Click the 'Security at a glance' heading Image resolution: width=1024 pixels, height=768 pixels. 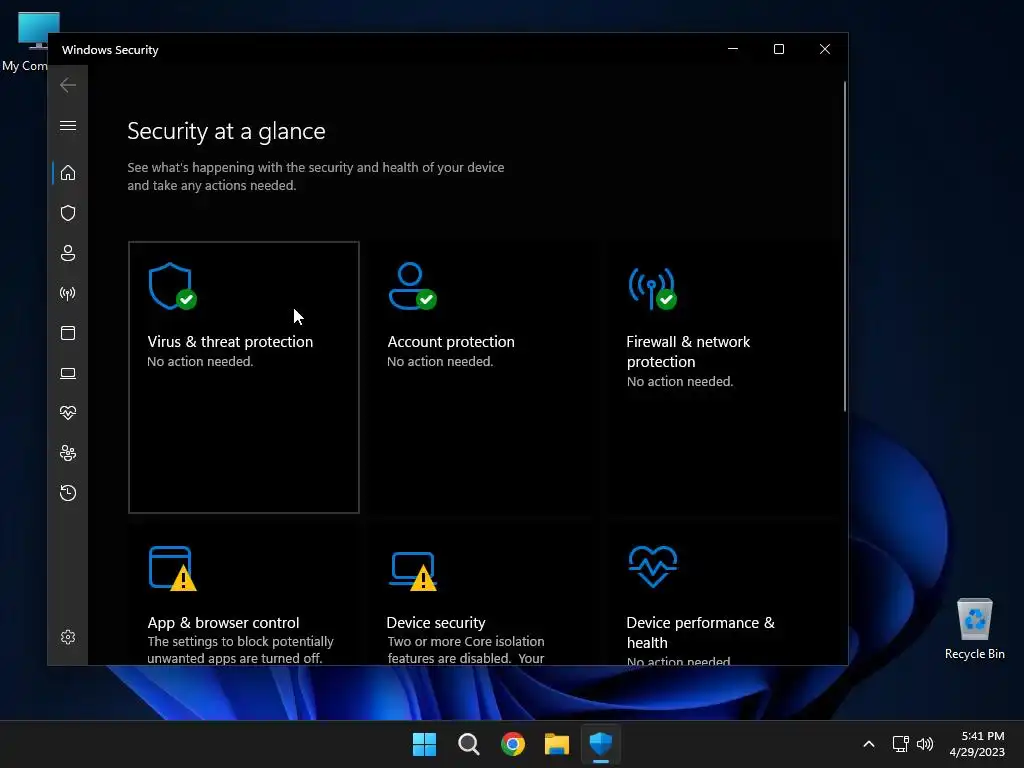(226, 131)
